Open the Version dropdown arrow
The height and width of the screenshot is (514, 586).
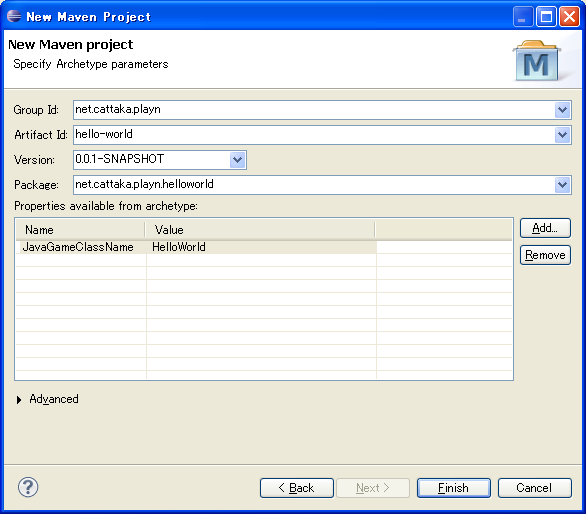237,160
